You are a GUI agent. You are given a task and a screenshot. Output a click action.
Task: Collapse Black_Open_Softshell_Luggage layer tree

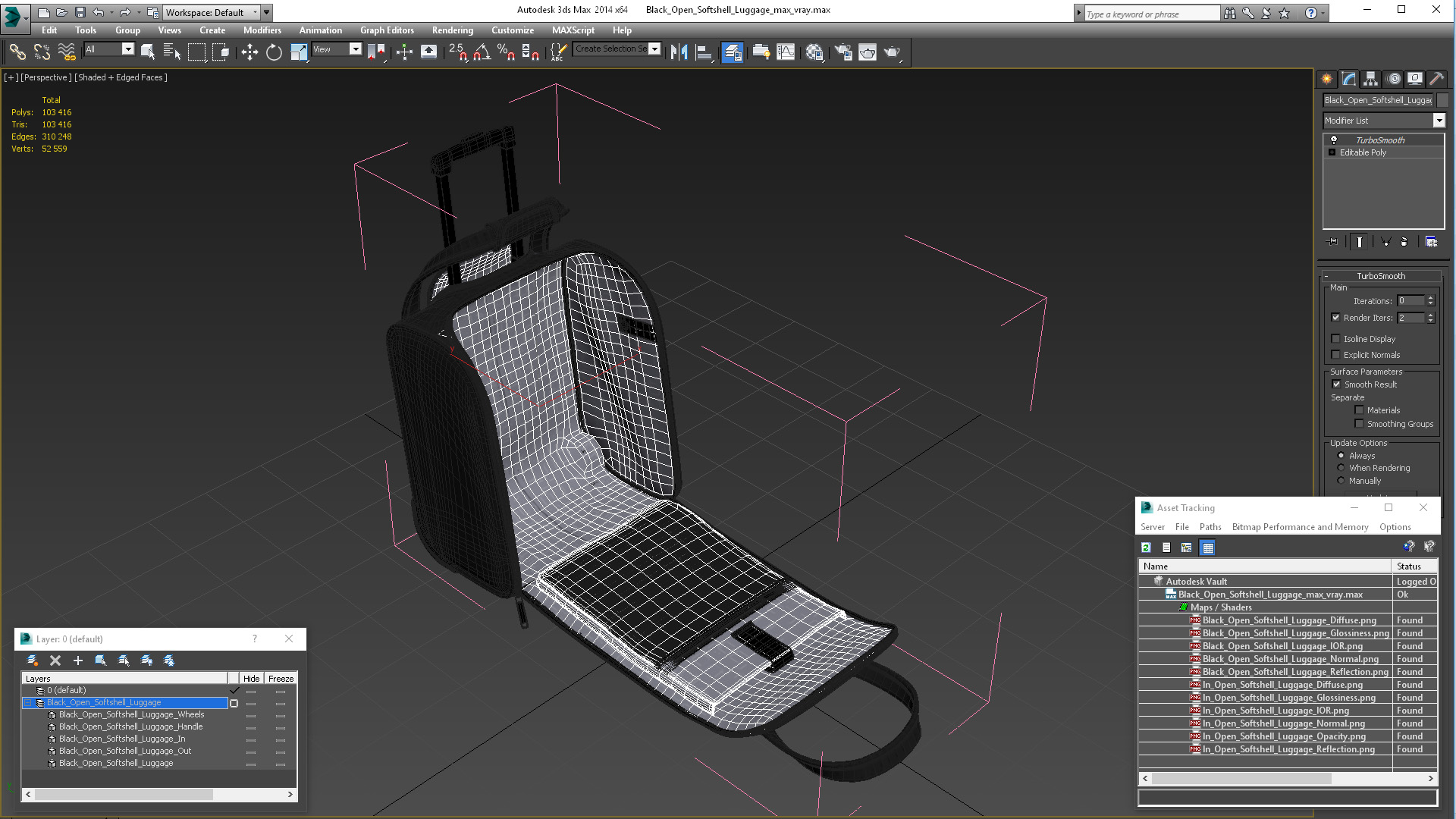[x=28, y=703]
